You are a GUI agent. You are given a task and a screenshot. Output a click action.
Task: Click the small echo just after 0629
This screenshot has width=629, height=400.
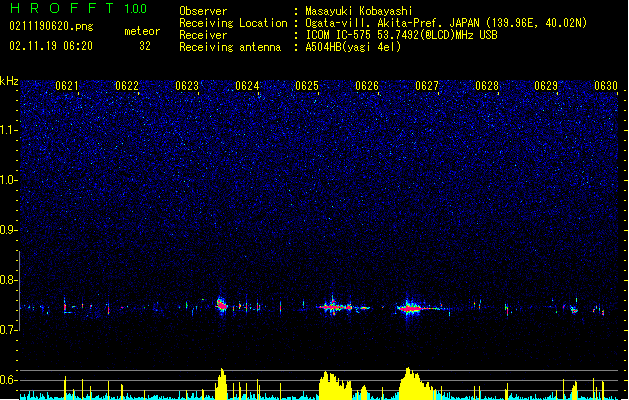574,310
